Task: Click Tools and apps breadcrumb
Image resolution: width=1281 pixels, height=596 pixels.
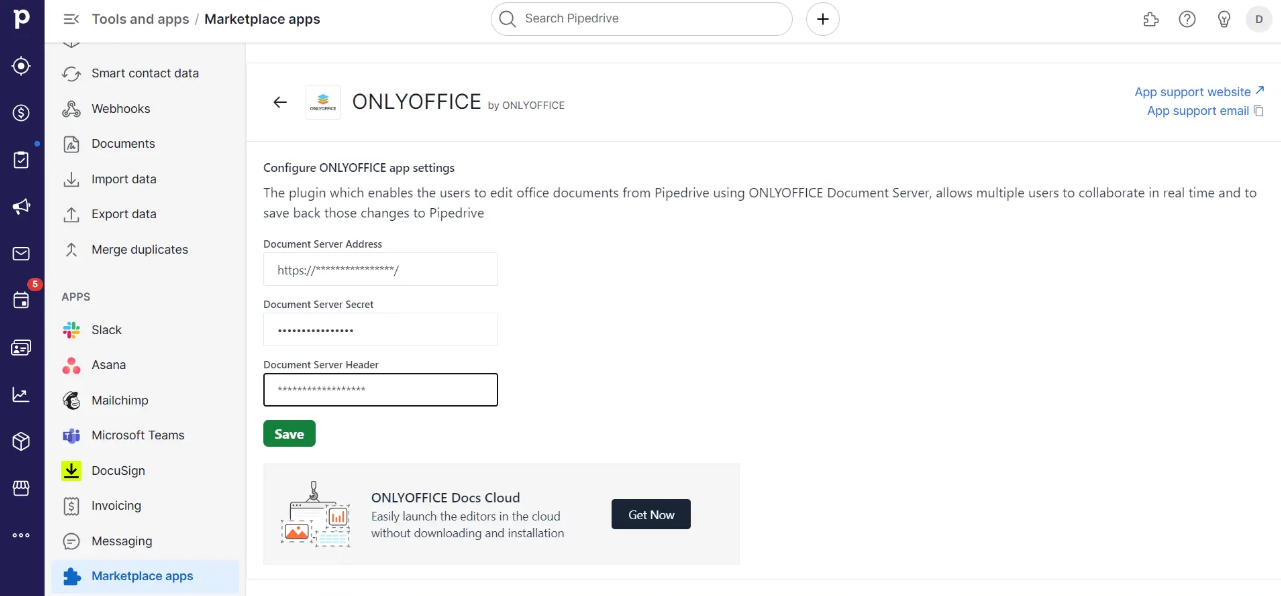Action: pos(140,19)
